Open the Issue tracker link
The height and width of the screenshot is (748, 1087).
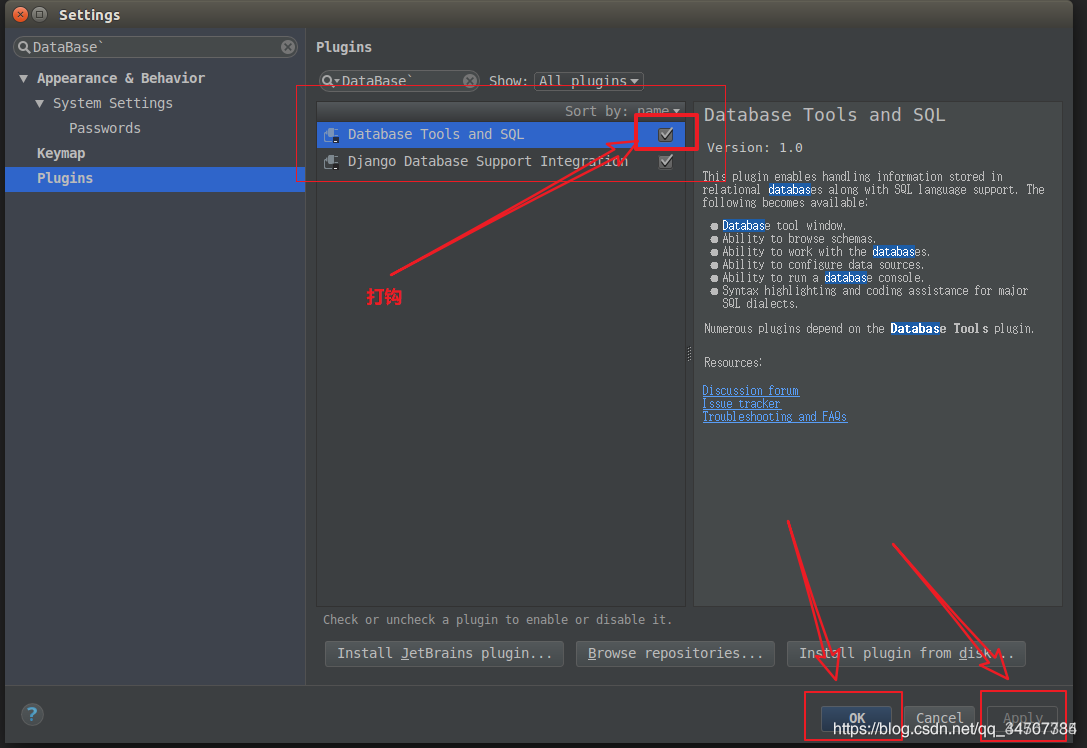pyautogui.click(x=741, y=404)
